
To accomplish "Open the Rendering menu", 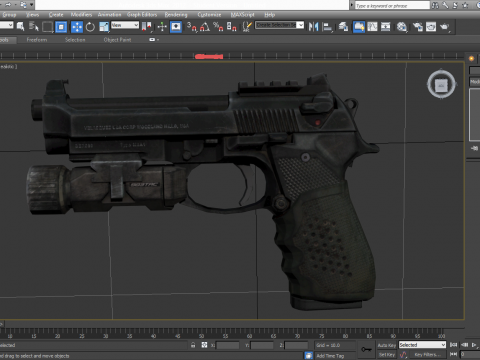I will pyautogui.click(x=176, y=15).
